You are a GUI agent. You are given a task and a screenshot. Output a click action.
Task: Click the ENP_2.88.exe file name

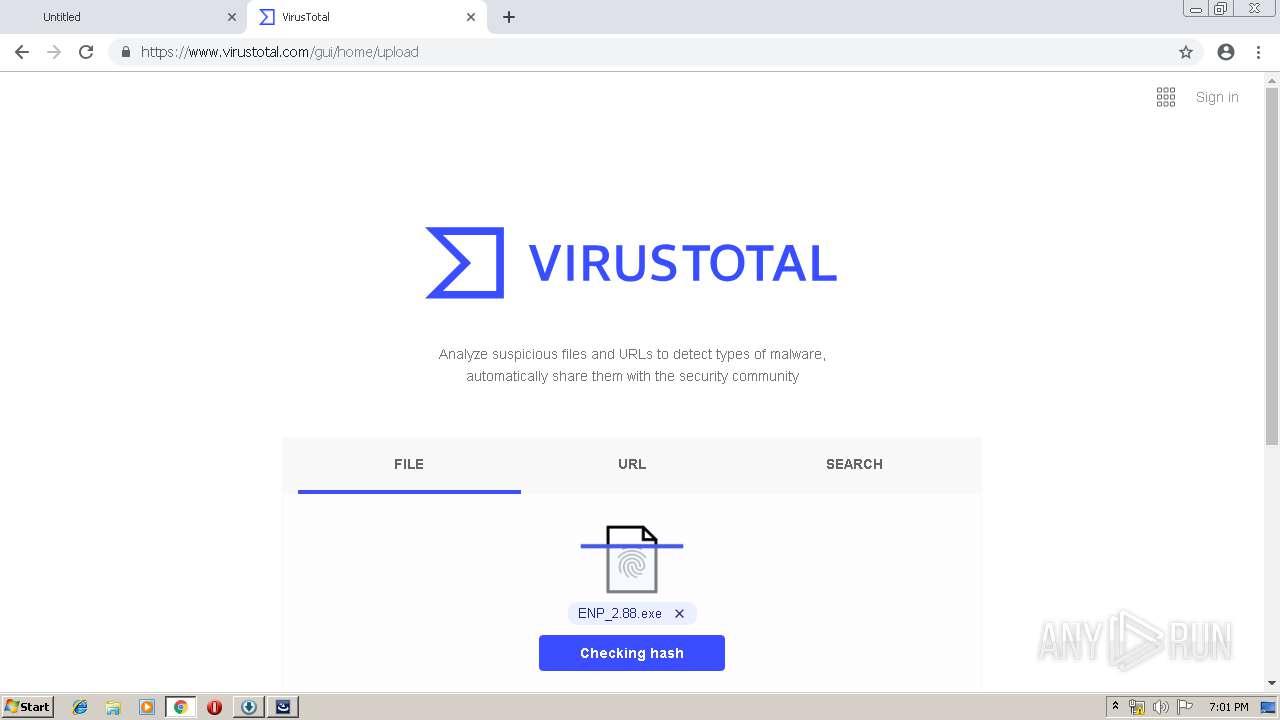coord(620,614)
